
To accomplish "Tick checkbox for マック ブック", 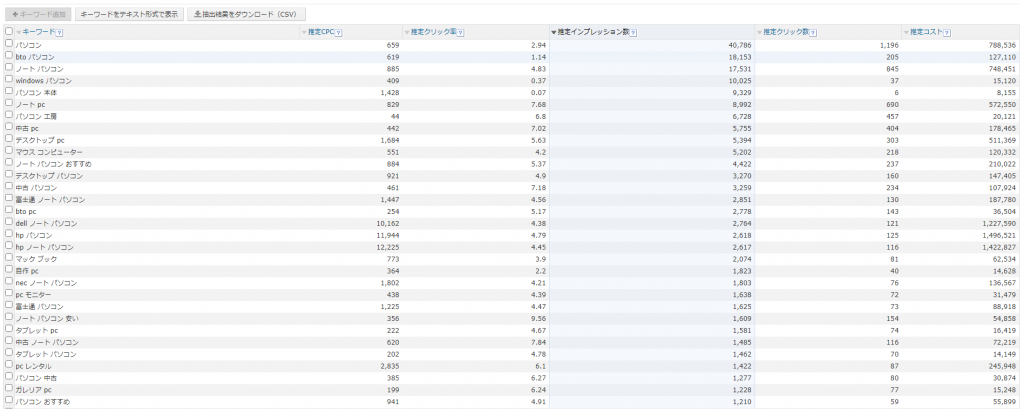I will pos(8,257).
